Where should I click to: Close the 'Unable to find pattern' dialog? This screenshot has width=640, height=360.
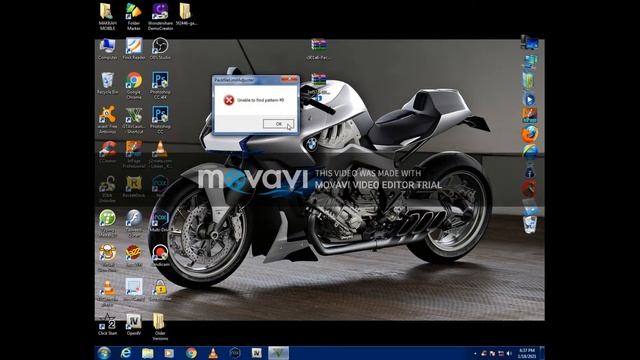290,78
